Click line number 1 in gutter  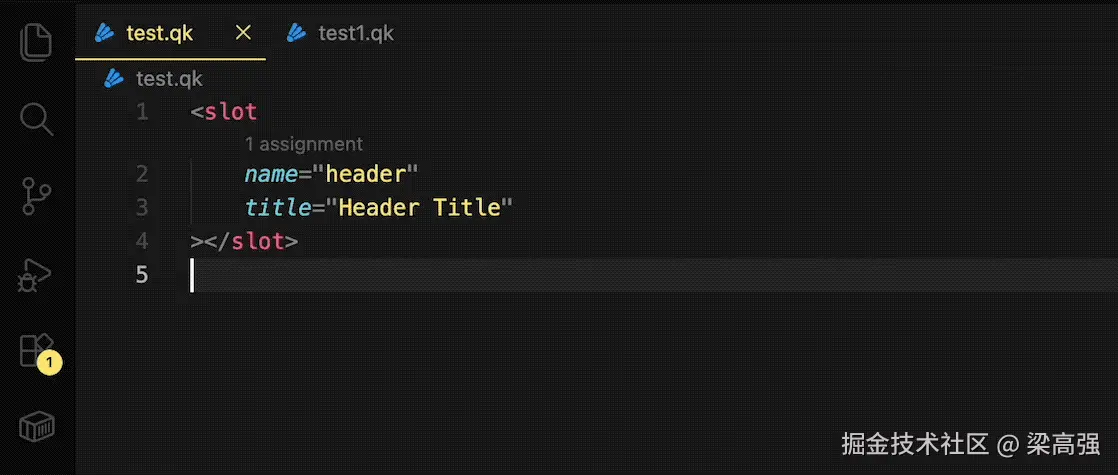[x=142, y=111]
